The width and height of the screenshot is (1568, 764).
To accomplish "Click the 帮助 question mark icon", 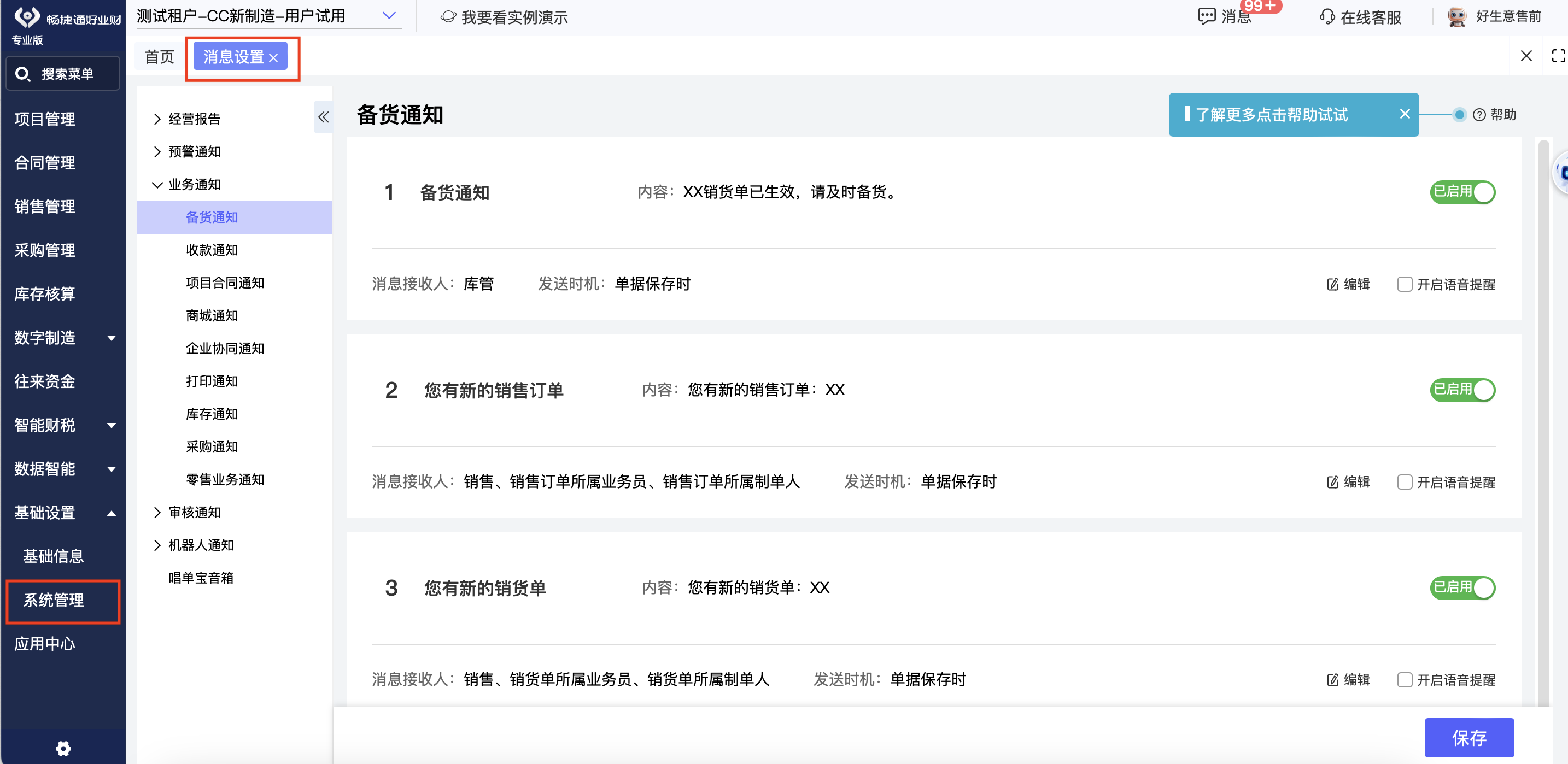I will [1479, 115].
